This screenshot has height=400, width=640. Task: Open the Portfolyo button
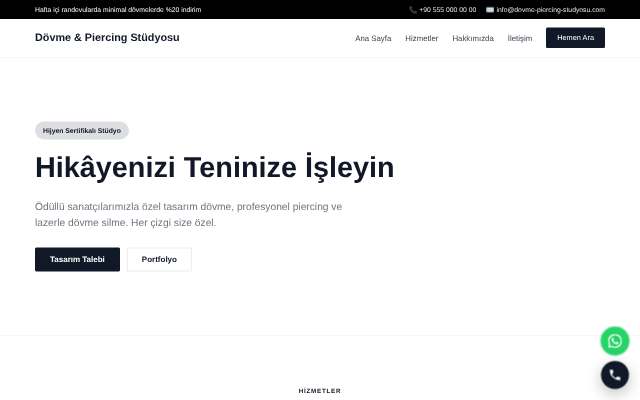tap(159, 259)
